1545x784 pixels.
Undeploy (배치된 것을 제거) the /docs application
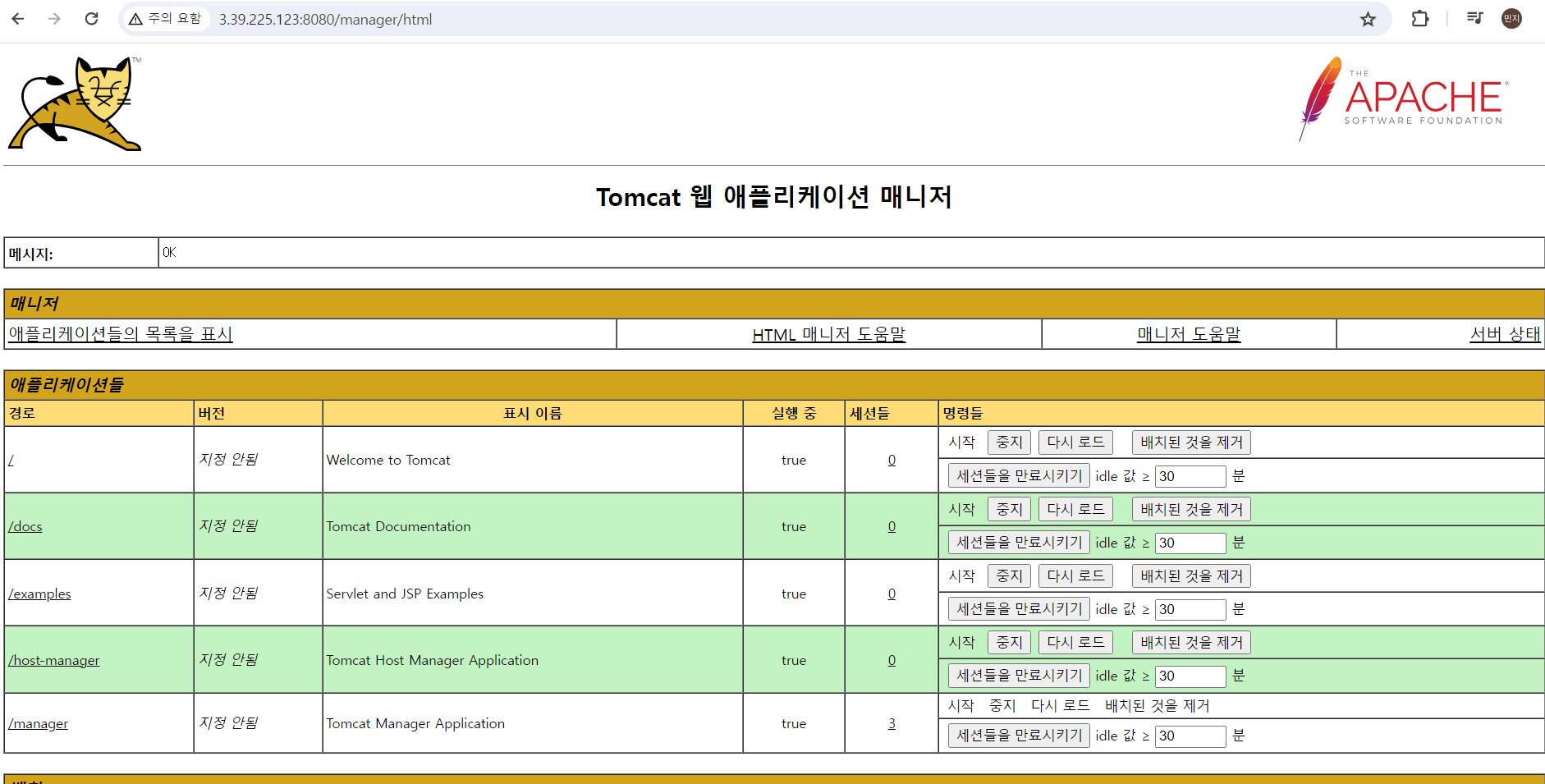tap(1191, 510)
